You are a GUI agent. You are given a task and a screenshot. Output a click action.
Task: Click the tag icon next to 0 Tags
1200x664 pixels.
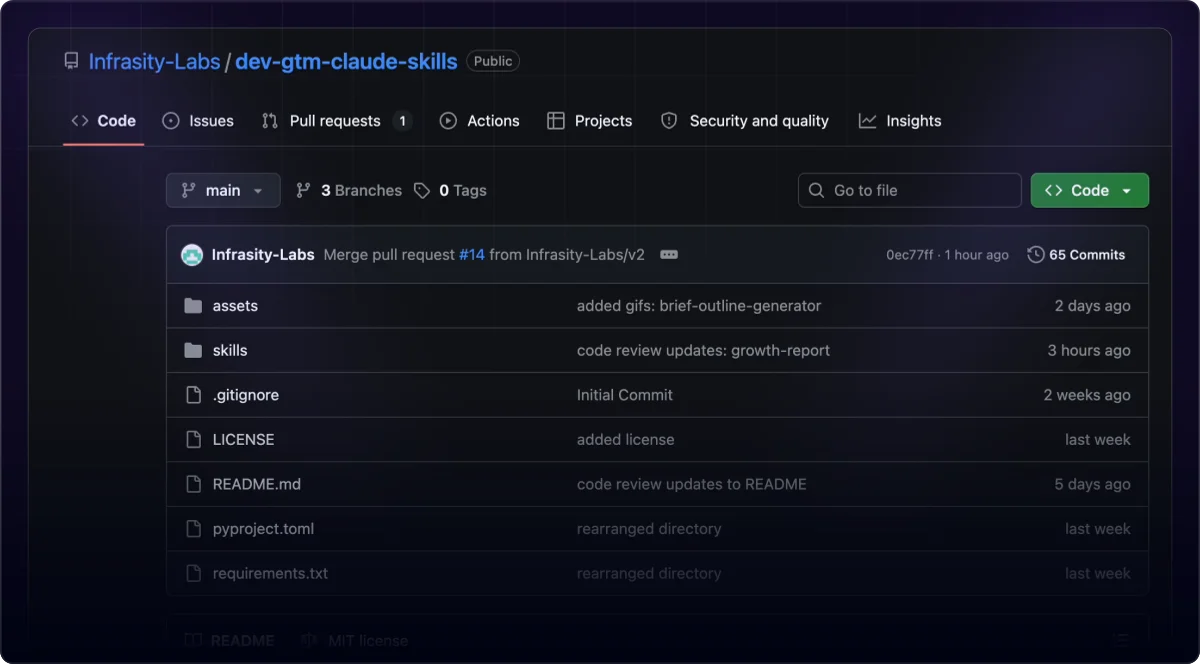coord(422,190)
